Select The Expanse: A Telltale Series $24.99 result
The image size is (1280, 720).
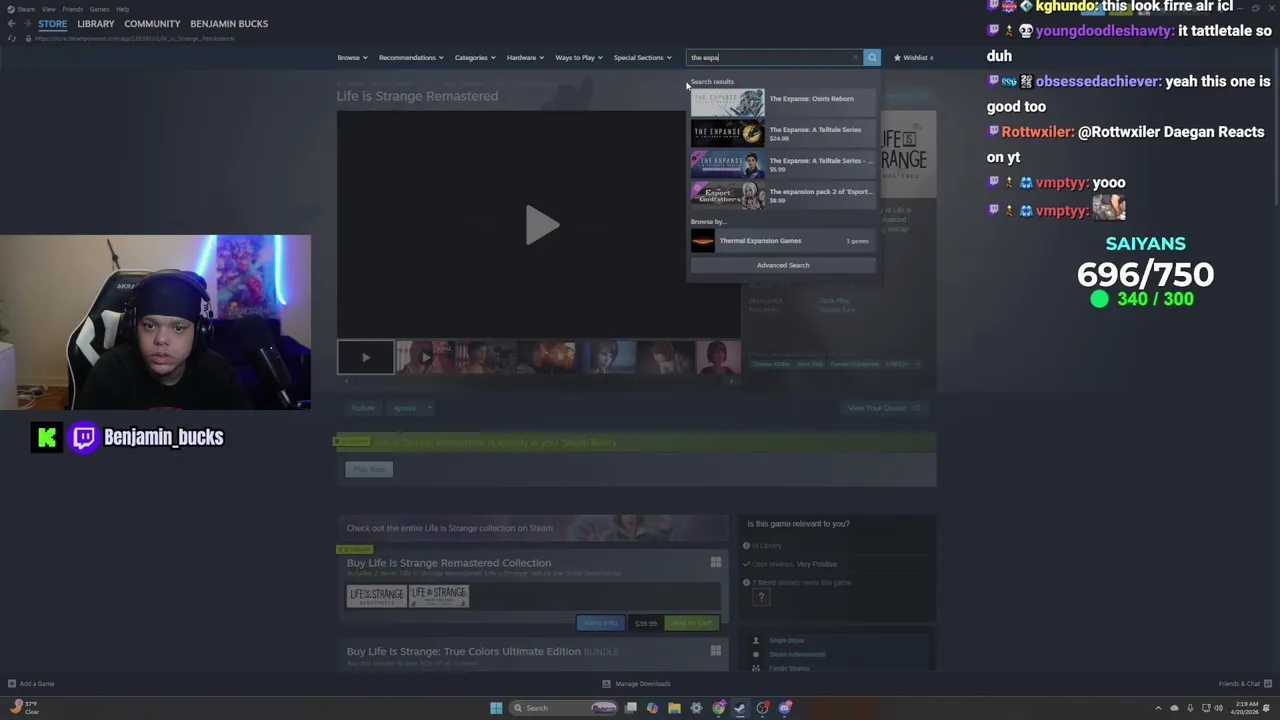[x=783, y=133]
